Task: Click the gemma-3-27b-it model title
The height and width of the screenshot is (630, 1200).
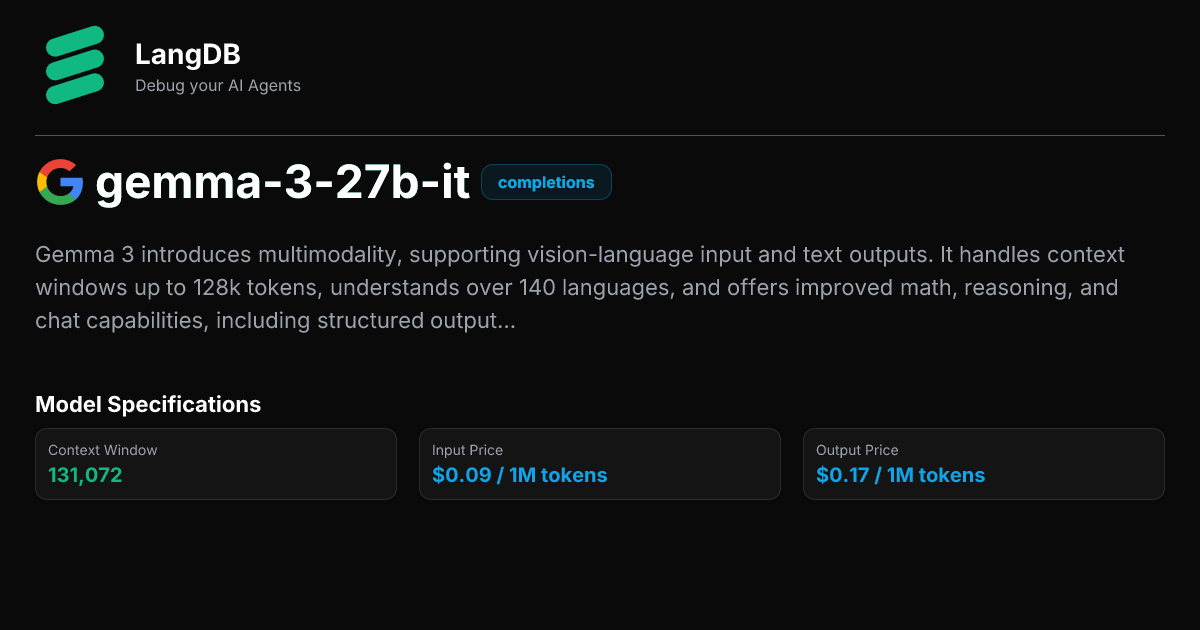Action: point(283,184)
